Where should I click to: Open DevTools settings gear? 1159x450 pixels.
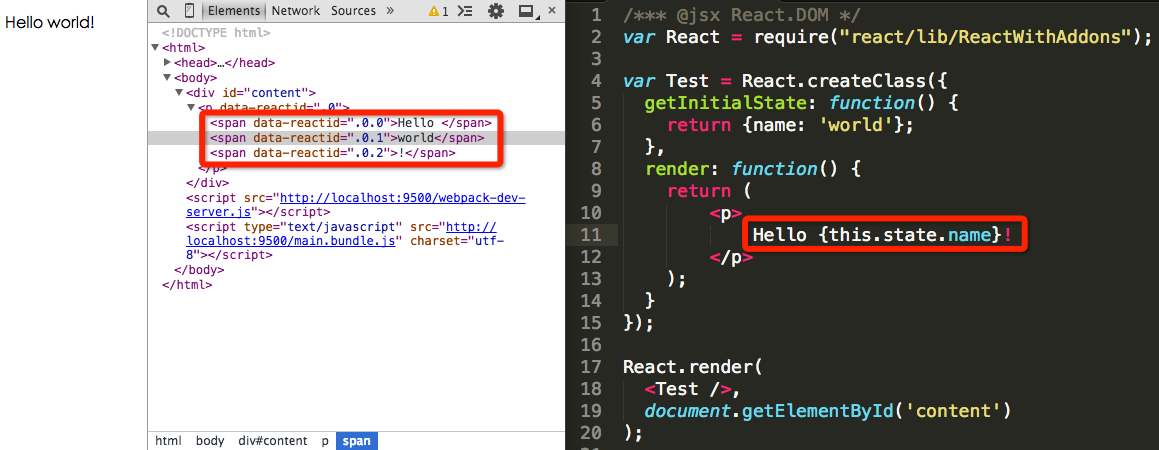(495, 11)
